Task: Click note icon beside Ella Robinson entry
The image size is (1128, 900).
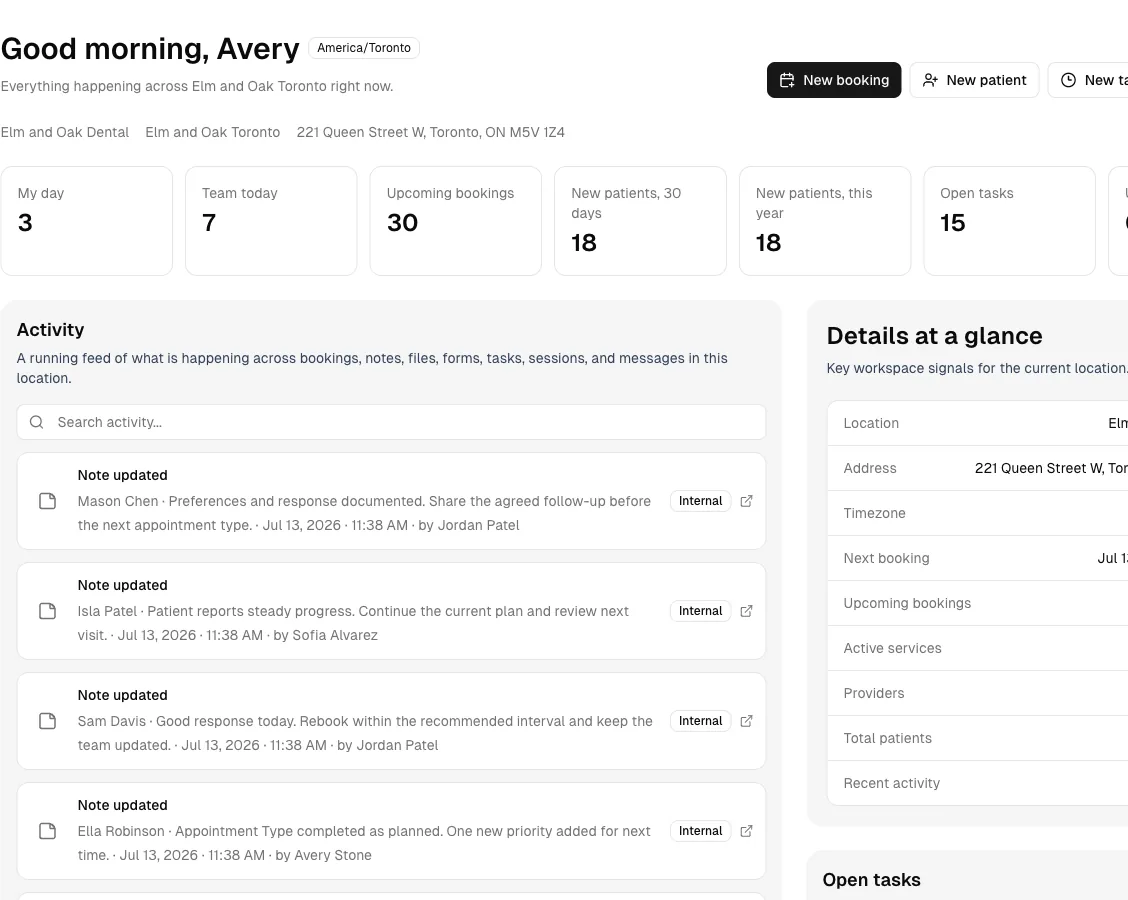Action: (47, 831)
